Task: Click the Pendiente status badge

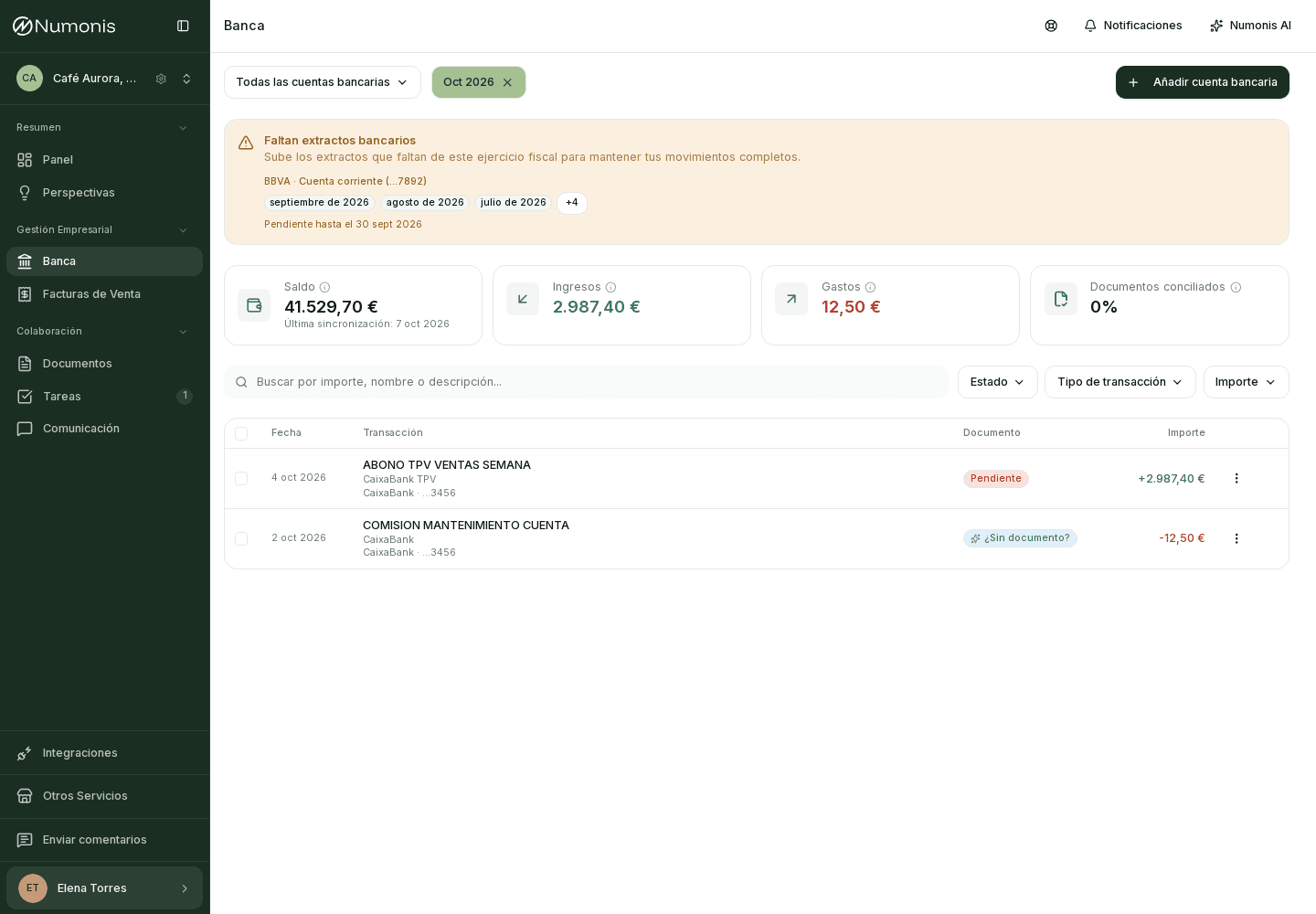Action: coord(996,479)
